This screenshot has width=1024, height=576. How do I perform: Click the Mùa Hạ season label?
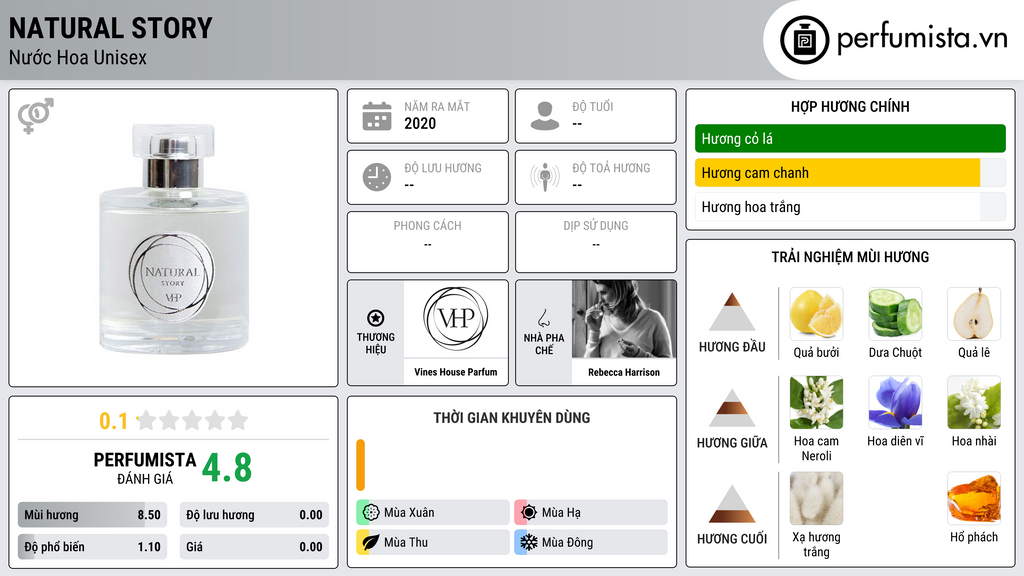pos(561,513)
